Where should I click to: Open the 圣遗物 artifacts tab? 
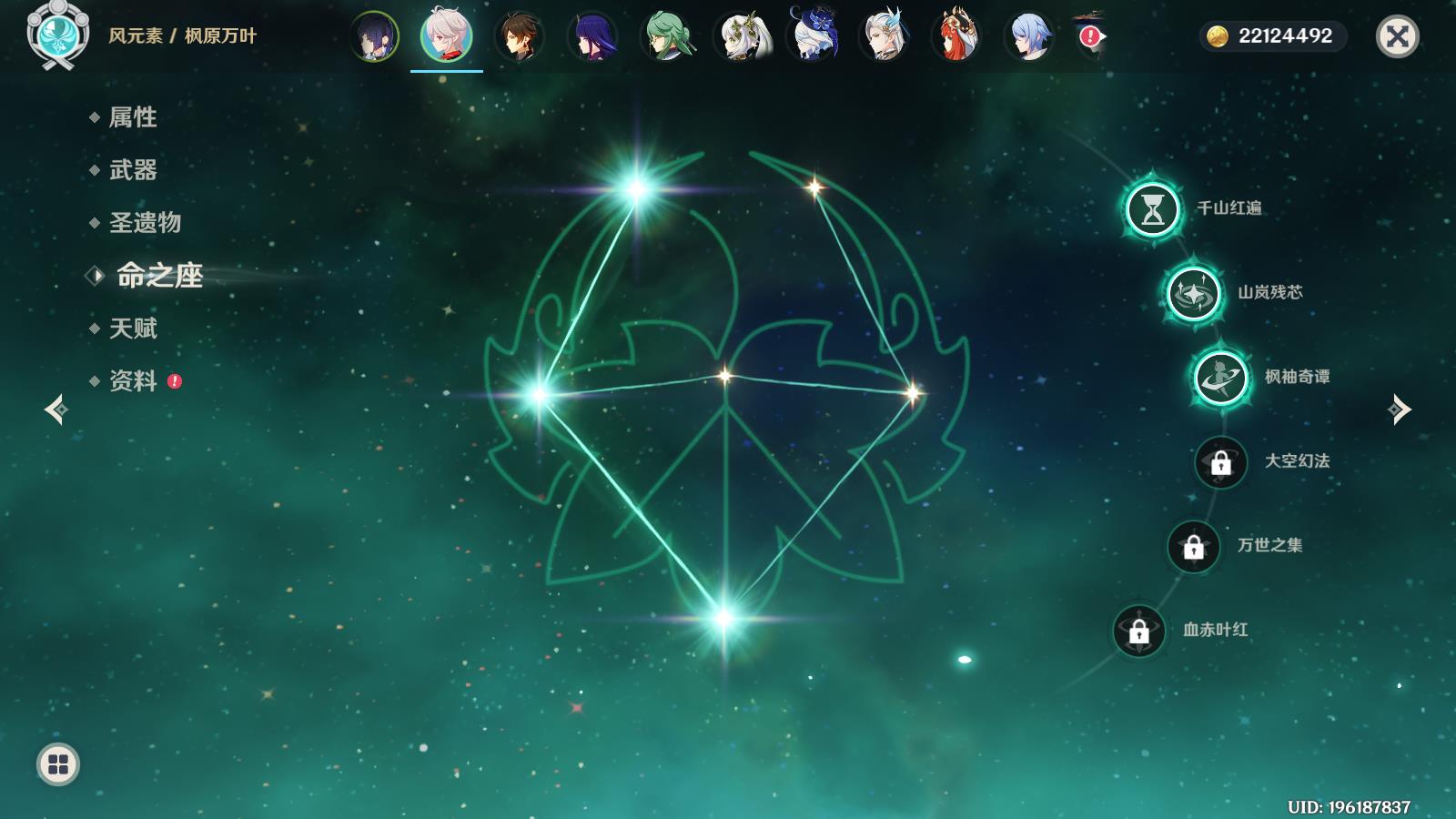point(145,222)
